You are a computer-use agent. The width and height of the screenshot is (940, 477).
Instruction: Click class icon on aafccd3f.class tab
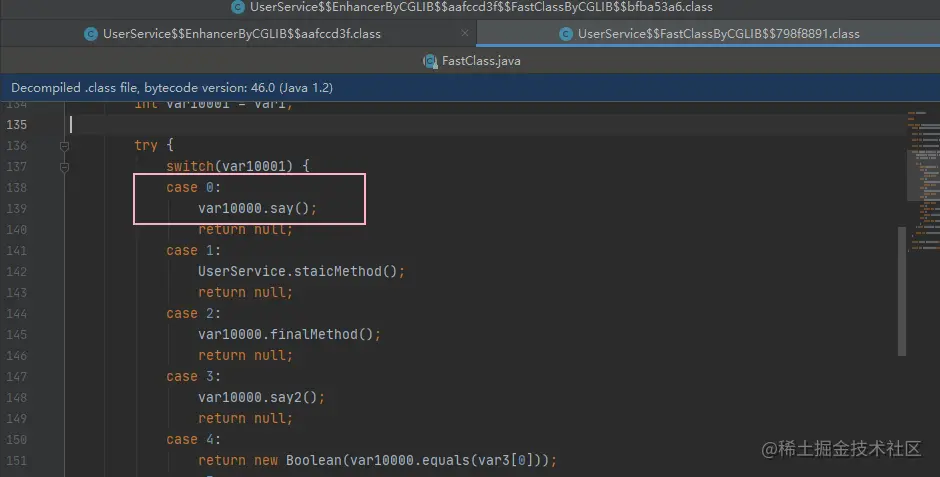91,34
